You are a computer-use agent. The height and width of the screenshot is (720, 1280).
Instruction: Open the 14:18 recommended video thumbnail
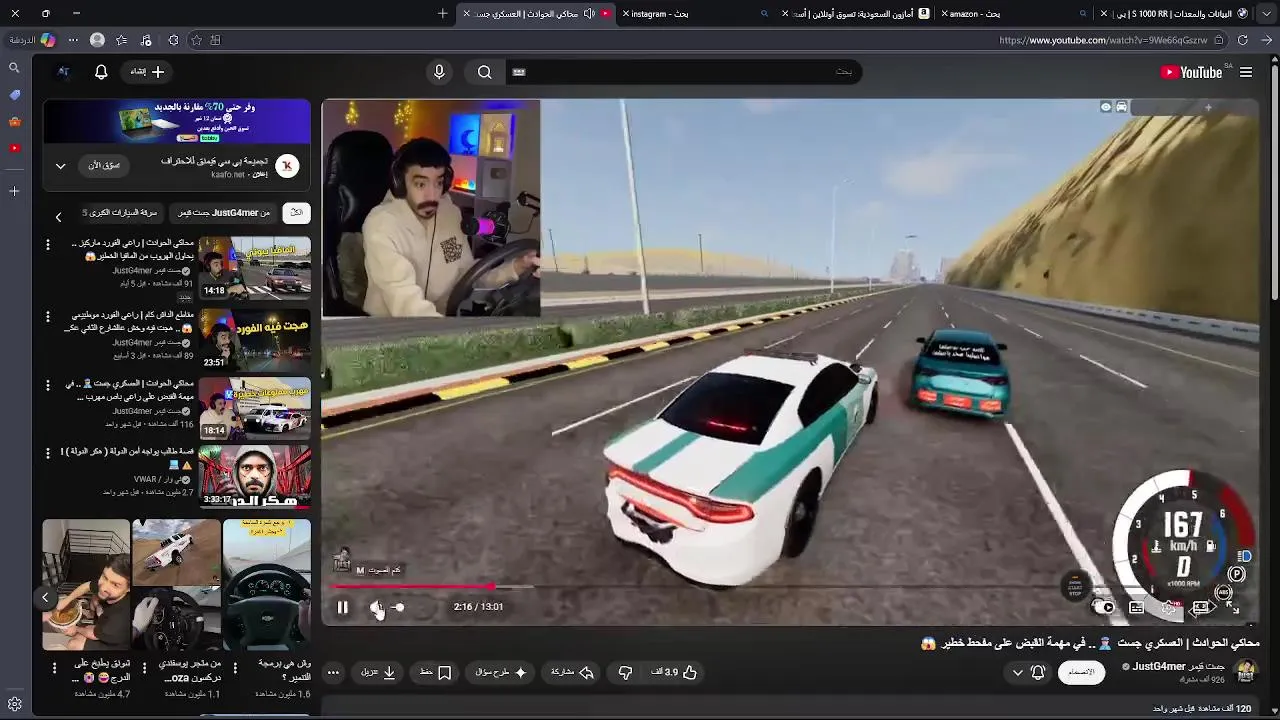[254, 268]
